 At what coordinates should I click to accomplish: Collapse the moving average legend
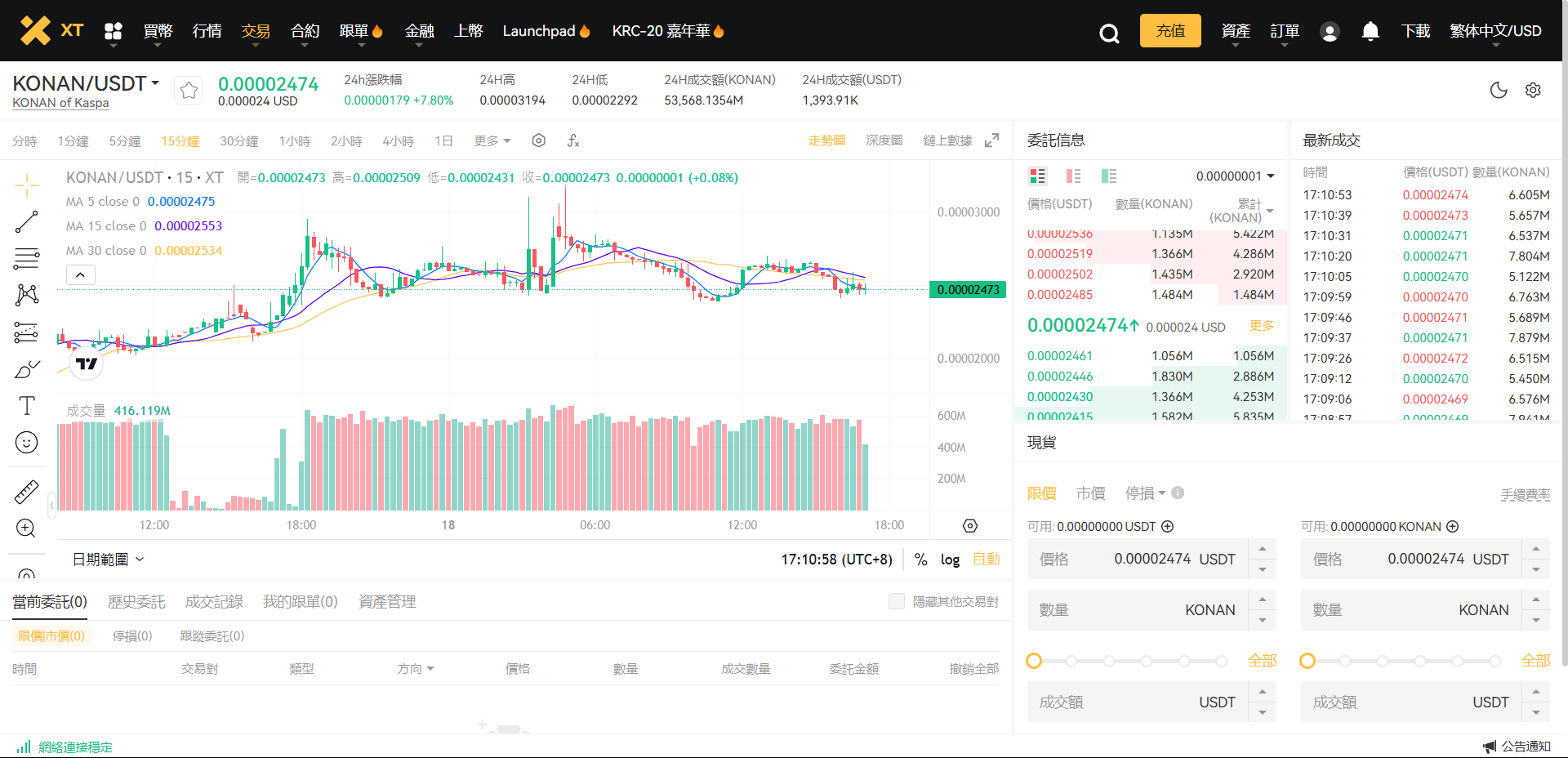80,274
